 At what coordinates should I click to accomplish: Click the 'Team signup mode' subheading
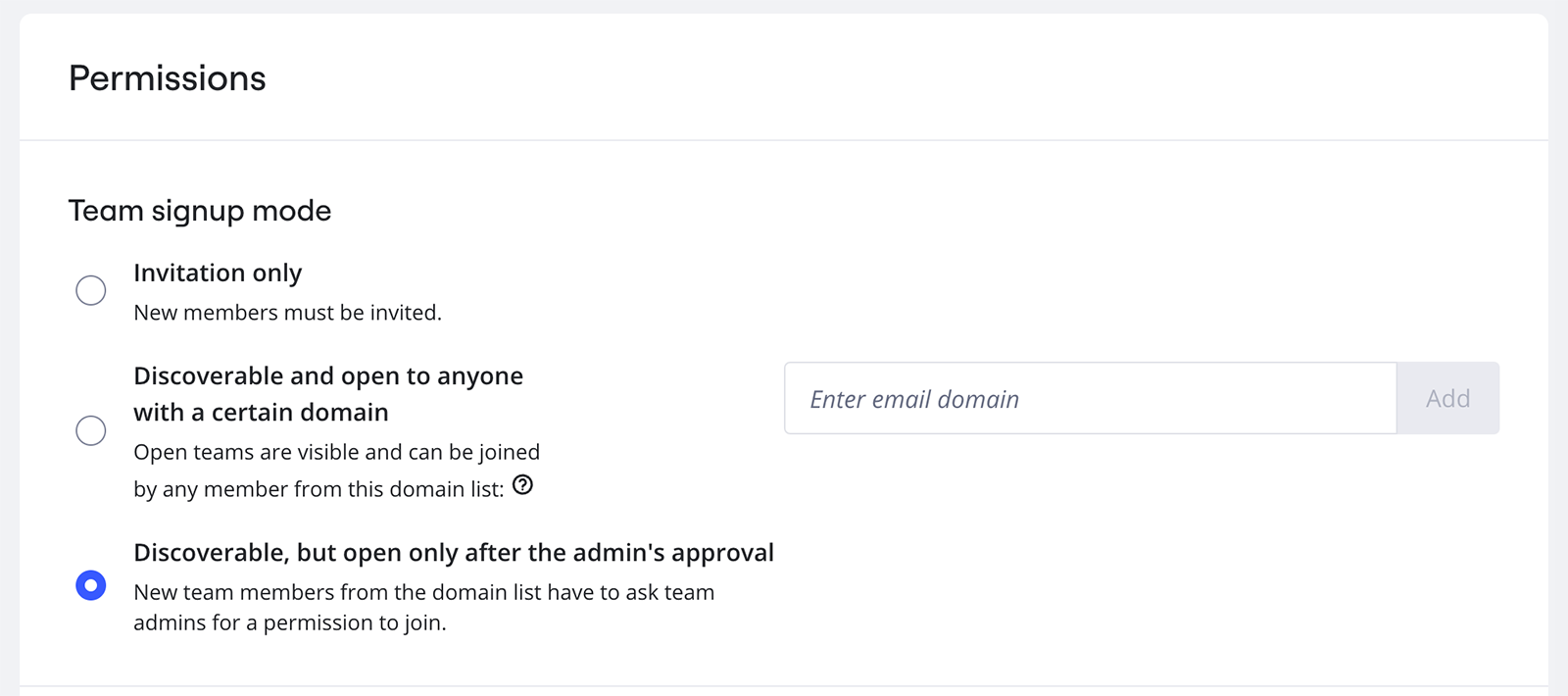tap(198, 210)
